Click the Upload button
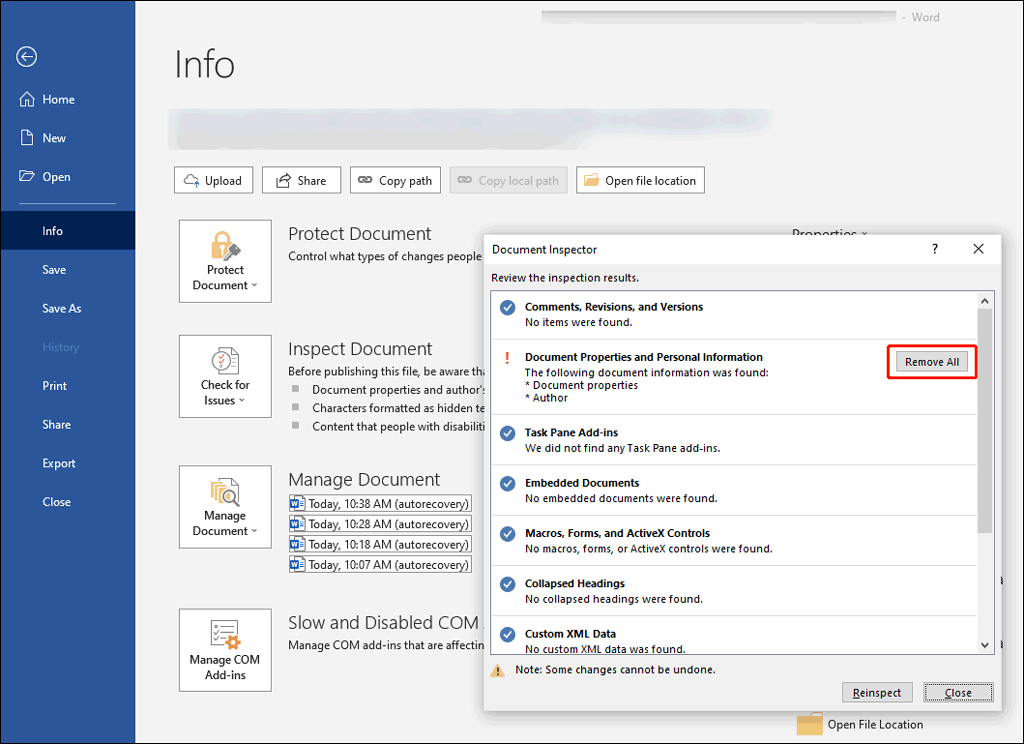This screenshot has width=1024, height=744. 214,180
